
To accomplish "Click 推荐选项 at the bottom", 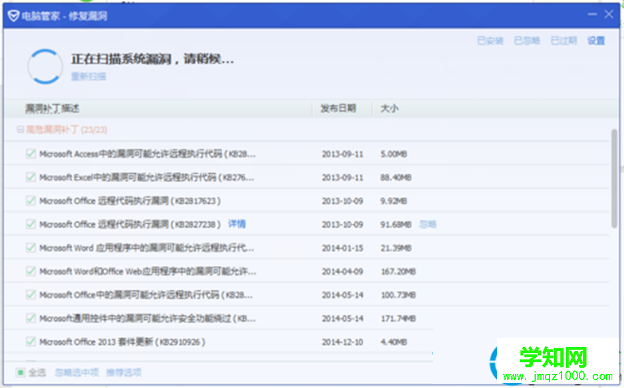I will (124, 372).
